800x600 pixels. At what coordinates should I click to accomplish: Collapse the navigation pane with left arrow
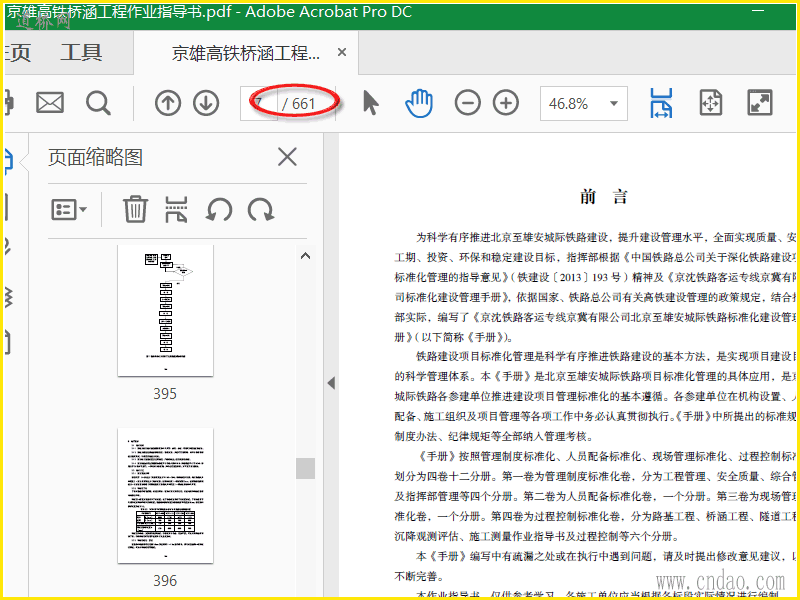coord(331,383)
